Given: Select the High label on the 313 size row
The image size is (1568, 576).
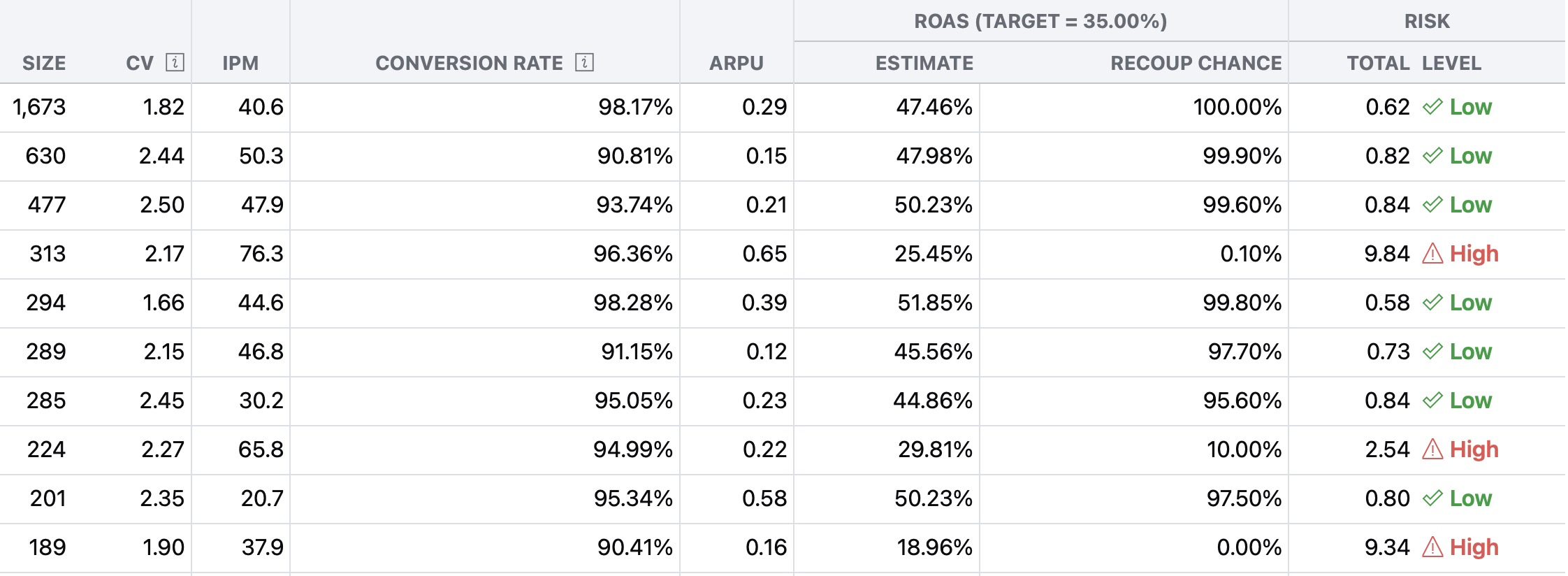Looking at the screenshot, I should [x=1474, y=254].
